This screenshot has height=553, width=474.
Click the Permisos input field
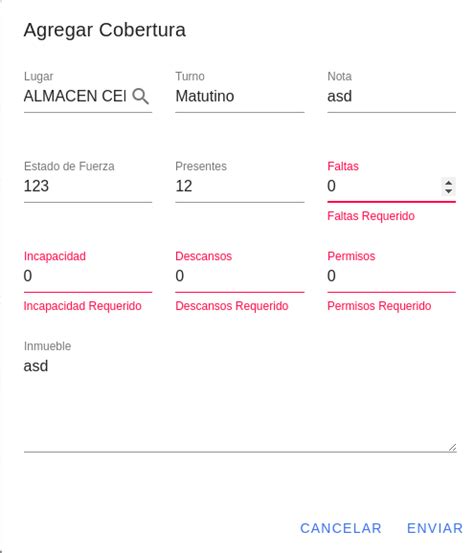(x=391, y=276)
